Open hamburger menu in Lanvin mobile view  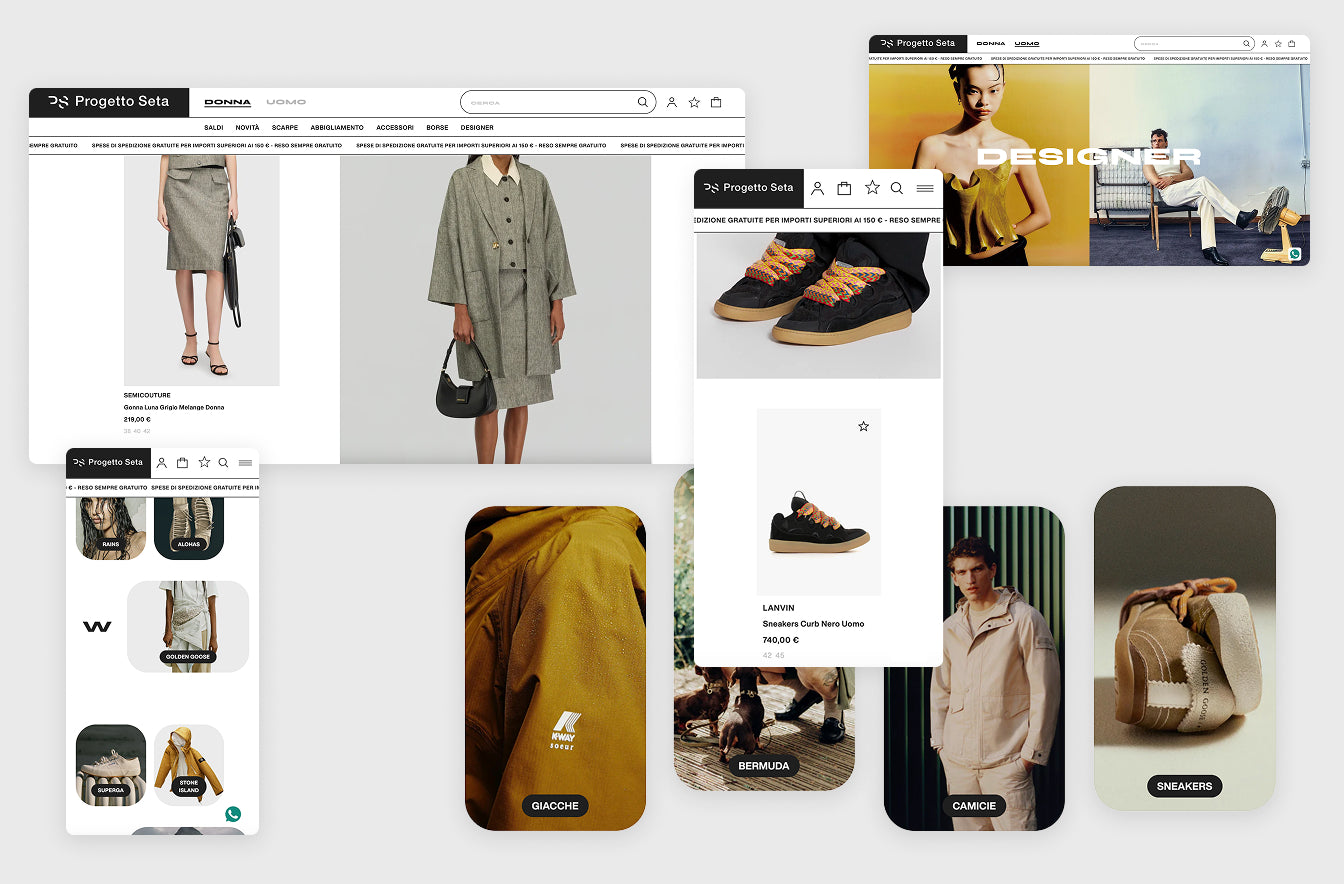point(925,188)
